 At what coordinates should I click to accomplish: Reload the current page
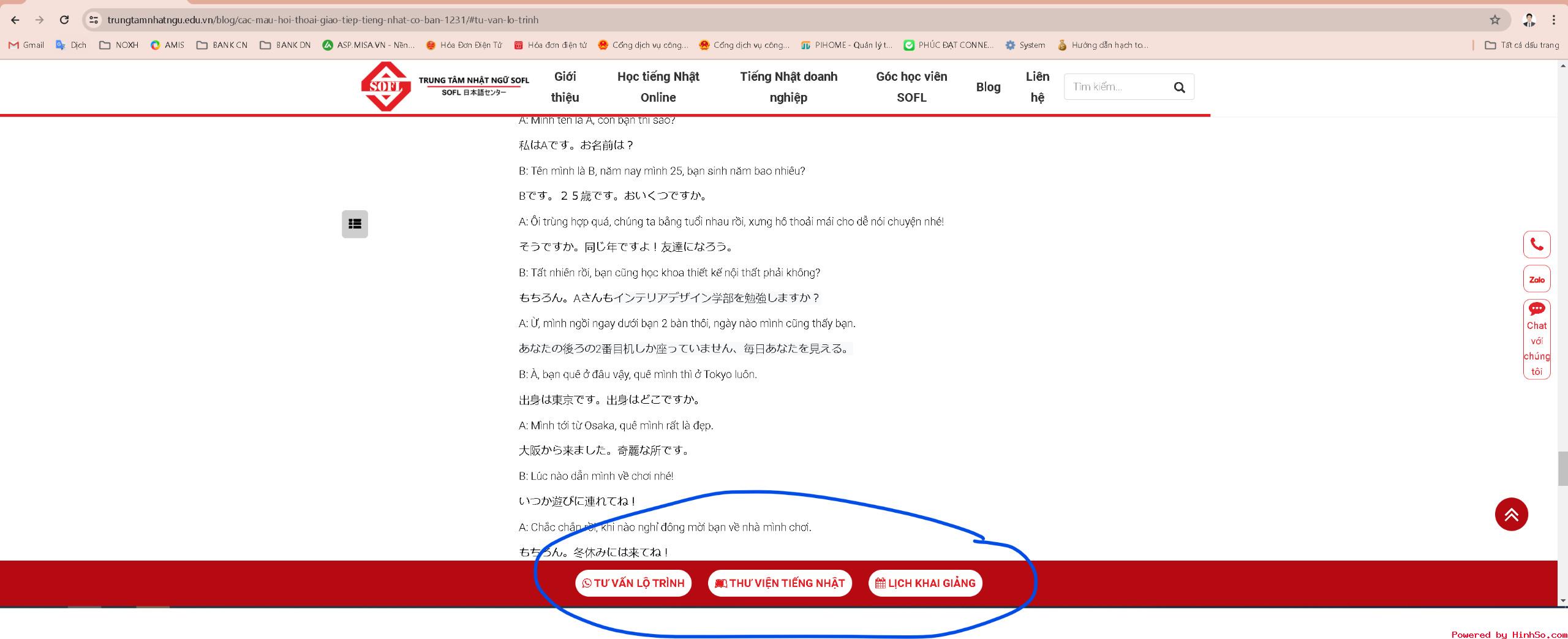tap(64, 20)
